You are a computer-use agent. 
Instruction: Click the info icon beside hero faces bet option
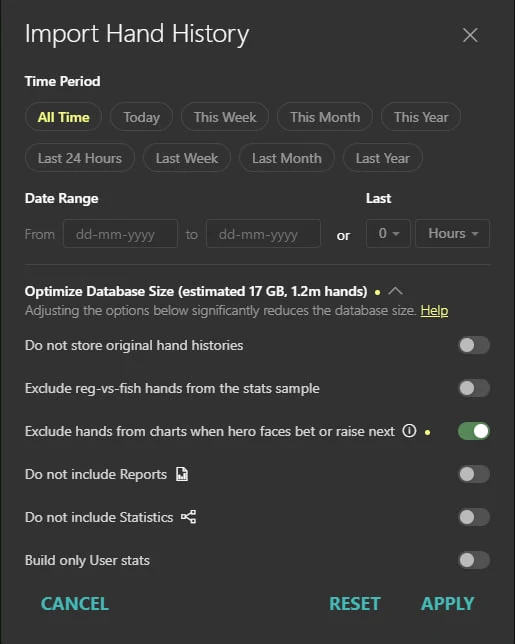pos(409,431)
